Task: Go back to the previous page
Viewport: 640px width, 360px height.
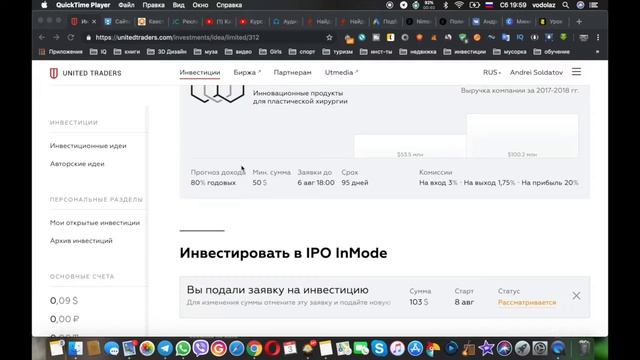Action: click(42, 37)
